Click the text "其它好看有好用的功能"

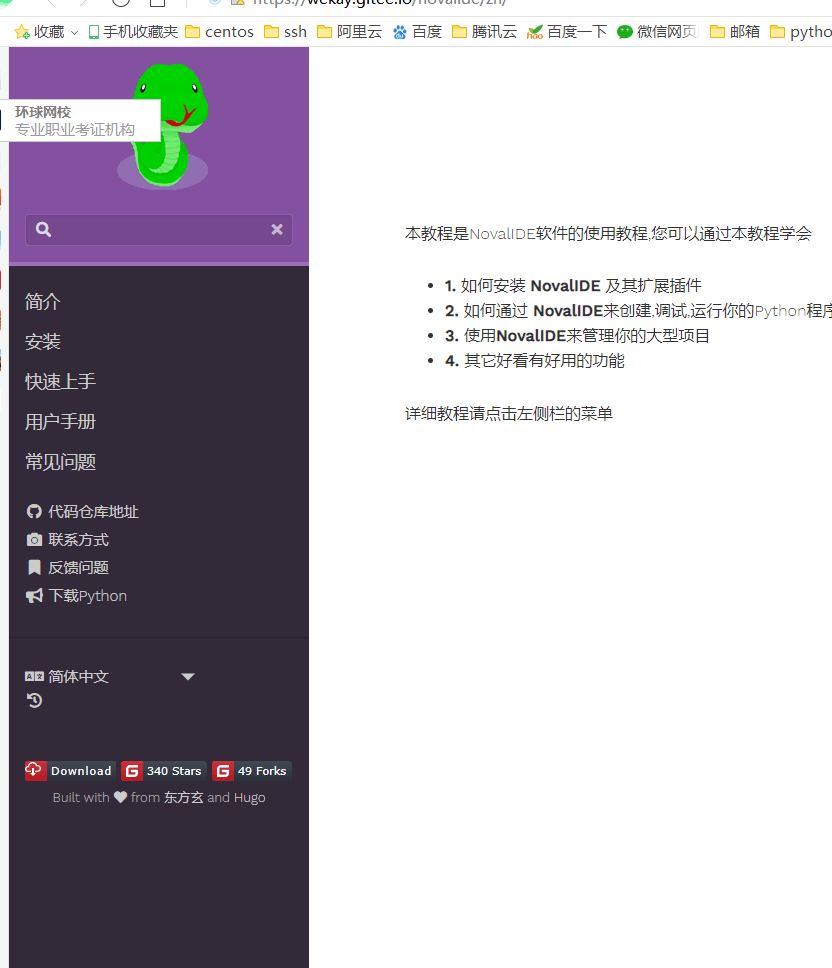(x=544, y=361)
